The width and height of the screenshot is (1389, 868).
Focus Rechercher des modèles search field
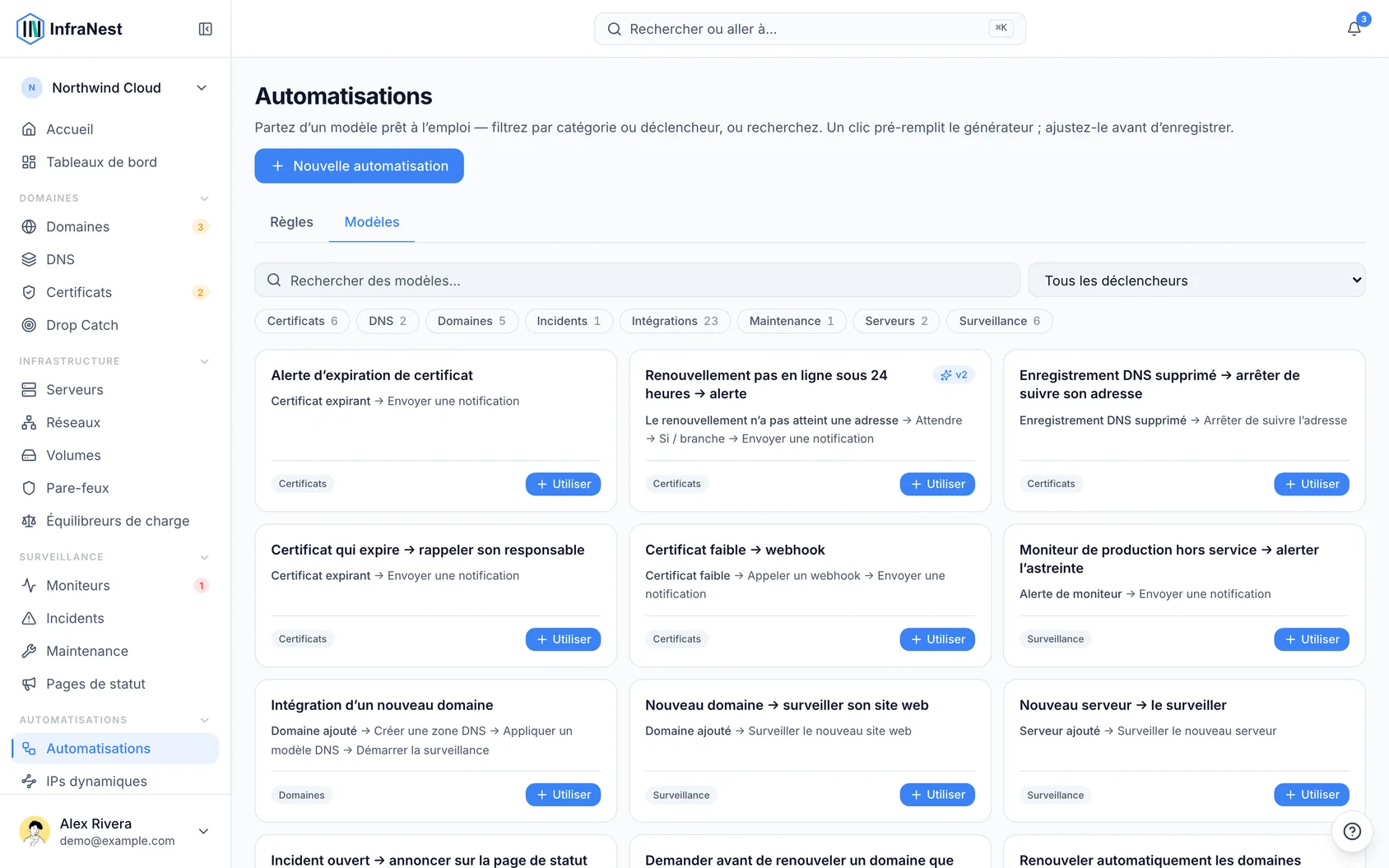click(637, 281)
